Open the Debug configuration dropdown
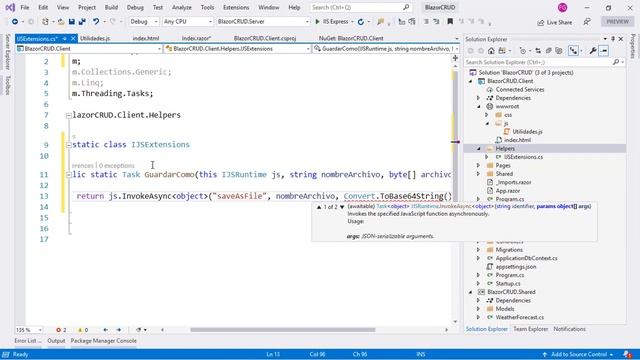 click(144, 22)
